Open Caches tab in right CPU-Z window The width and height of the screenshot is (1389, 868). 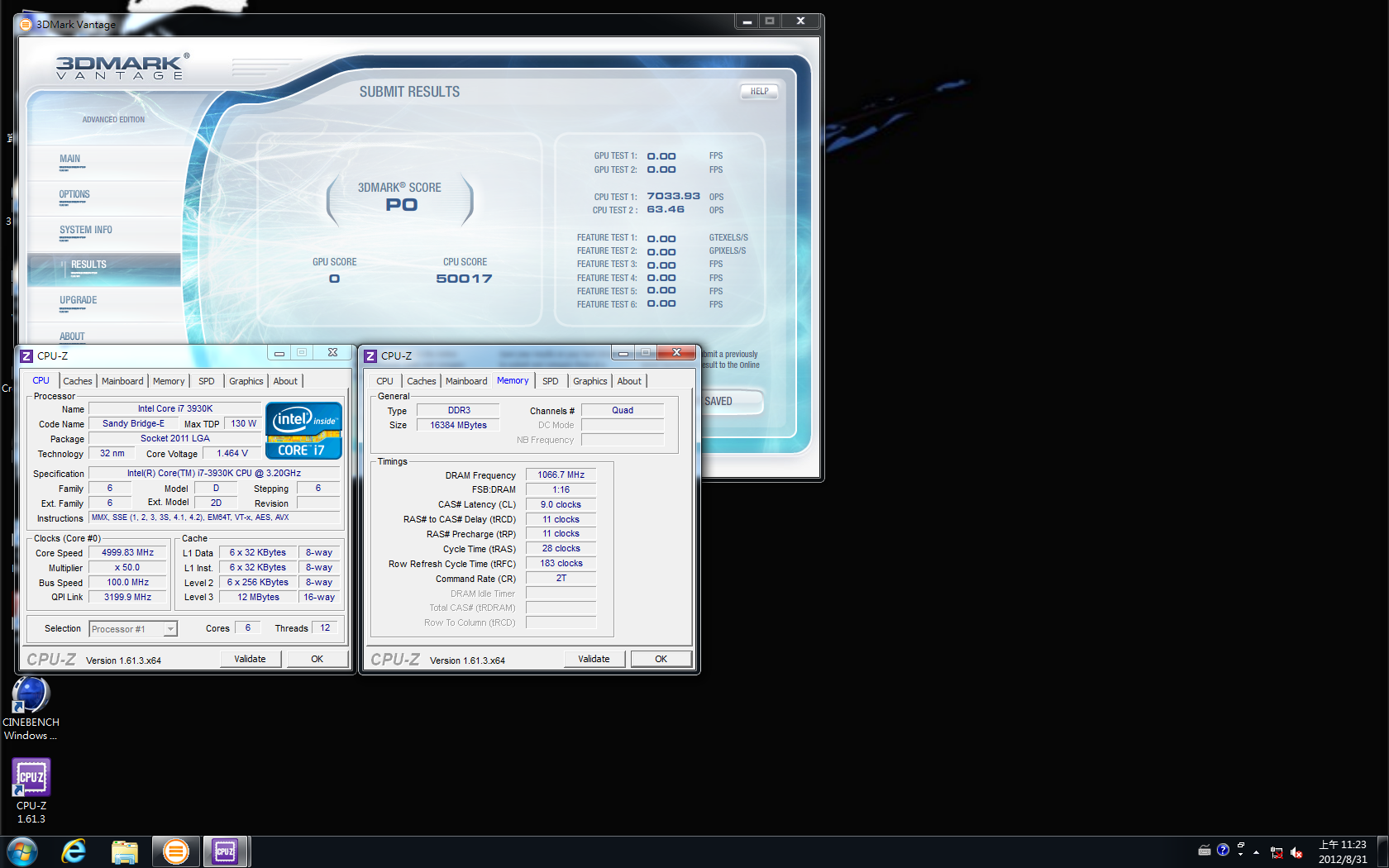(x=422, y=381)
